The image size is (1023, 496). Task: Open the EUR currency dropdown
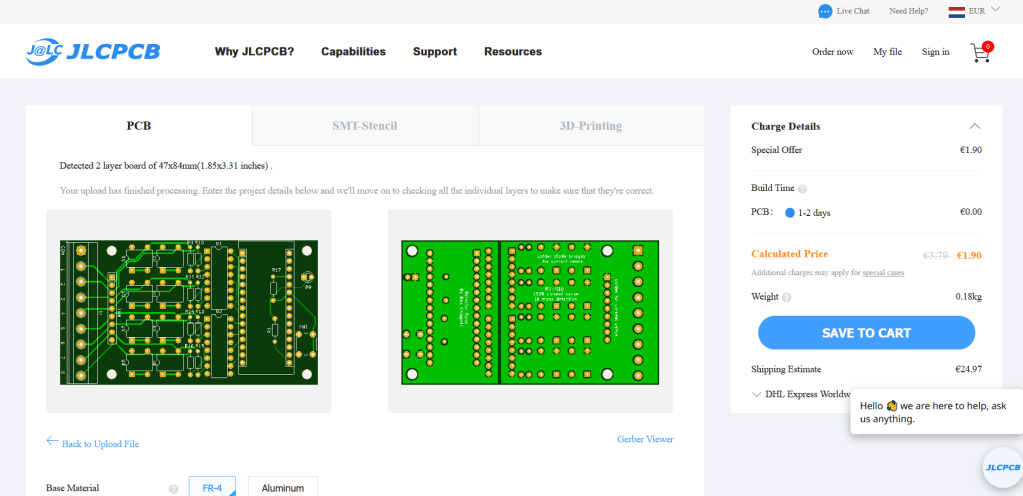pyautogui.click(x=995, y=10)
